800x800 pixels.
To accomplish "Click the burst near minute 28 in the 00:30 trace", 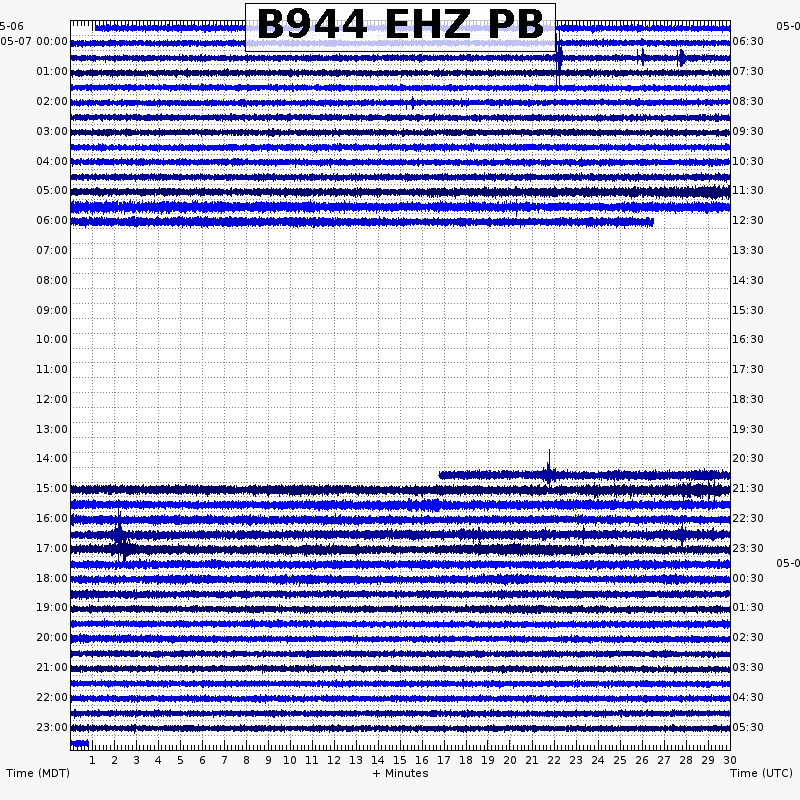I will 682,58.
